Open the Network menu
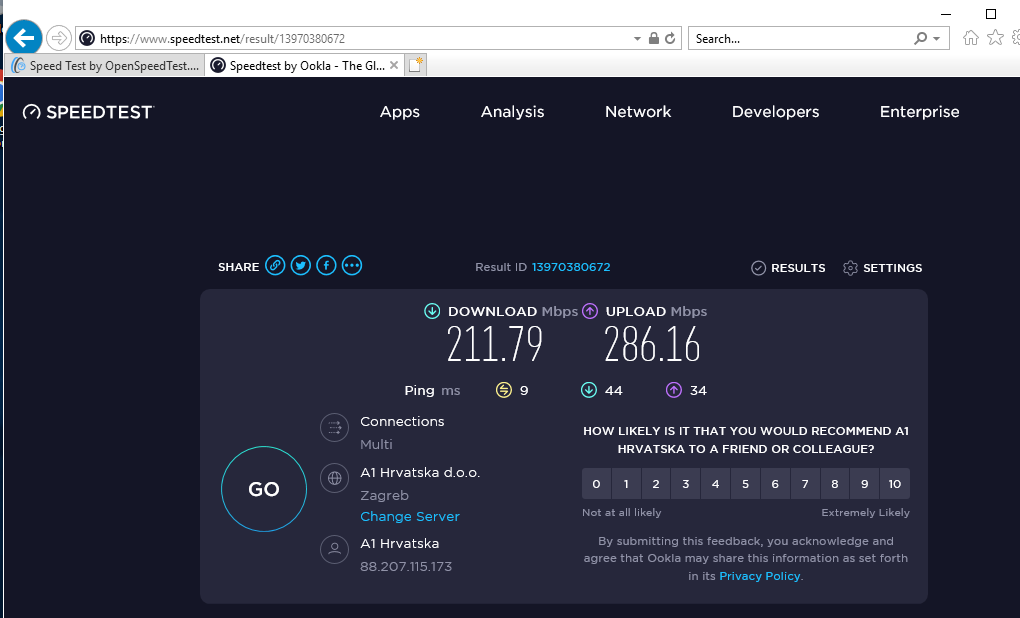 (x=638, y=112)
